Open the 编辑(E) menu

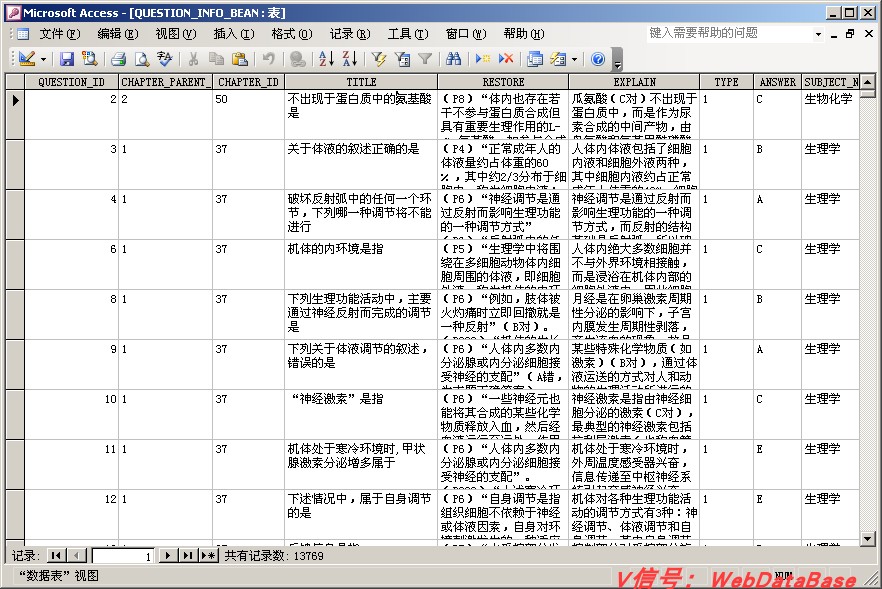coord(118,34)
